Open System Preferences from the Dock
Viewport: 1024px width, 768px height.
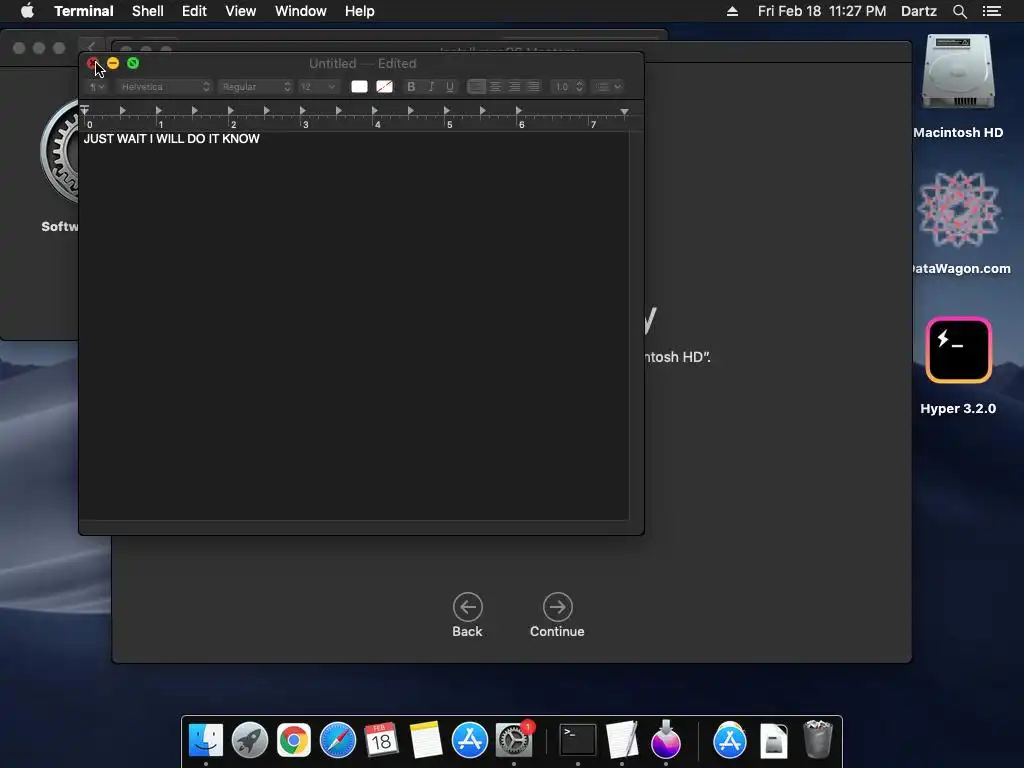514,741
